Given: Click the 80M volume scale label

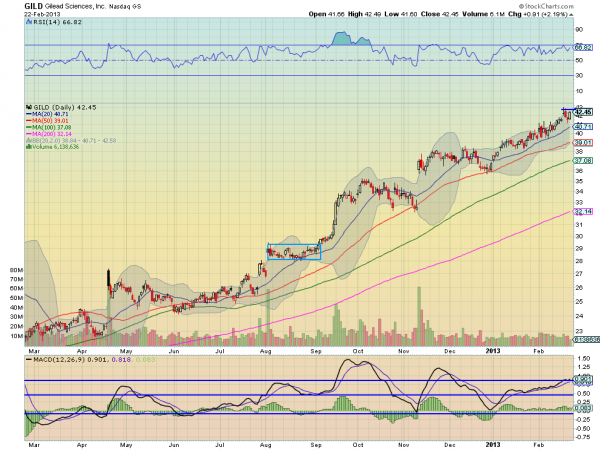Looking at the screenshot, I should point(16,270).
